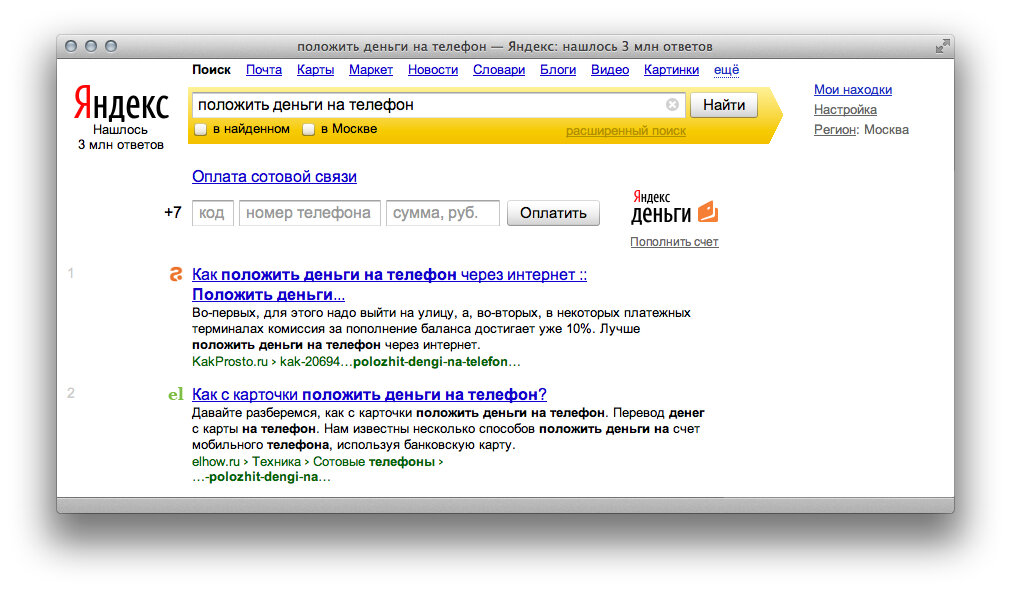Click the Yandex logo
The height and width of the screenshot is (592, 1011).
[121, 103]
